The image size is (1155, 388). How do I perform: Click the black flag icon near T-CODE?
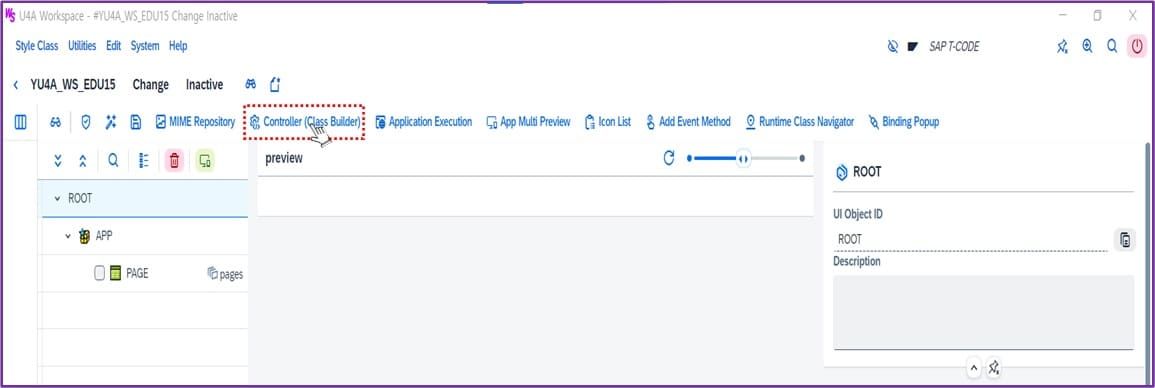point(913,46)
